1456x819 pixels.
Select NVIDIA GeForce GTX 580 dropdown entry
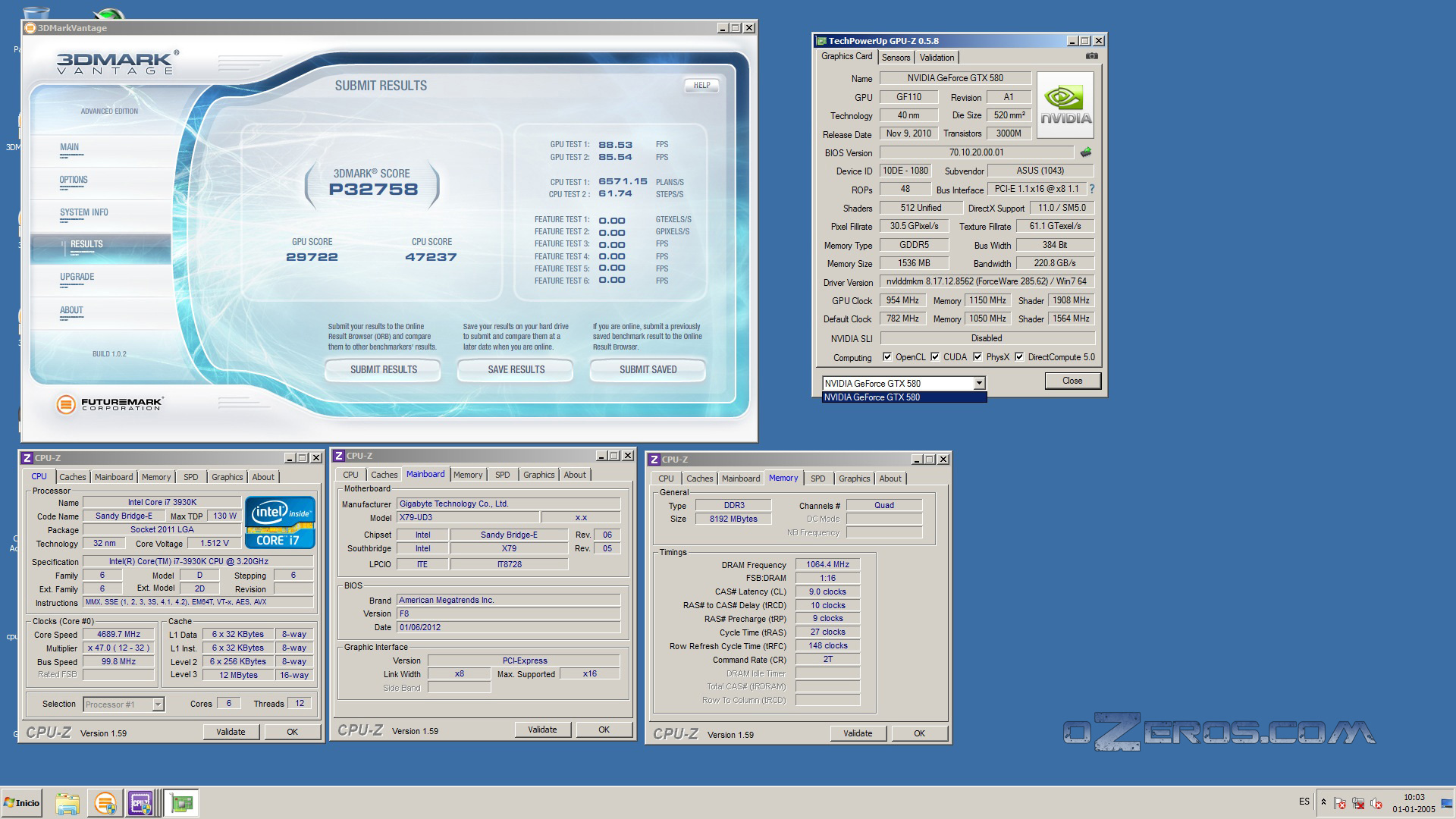[x=904, y=397]
